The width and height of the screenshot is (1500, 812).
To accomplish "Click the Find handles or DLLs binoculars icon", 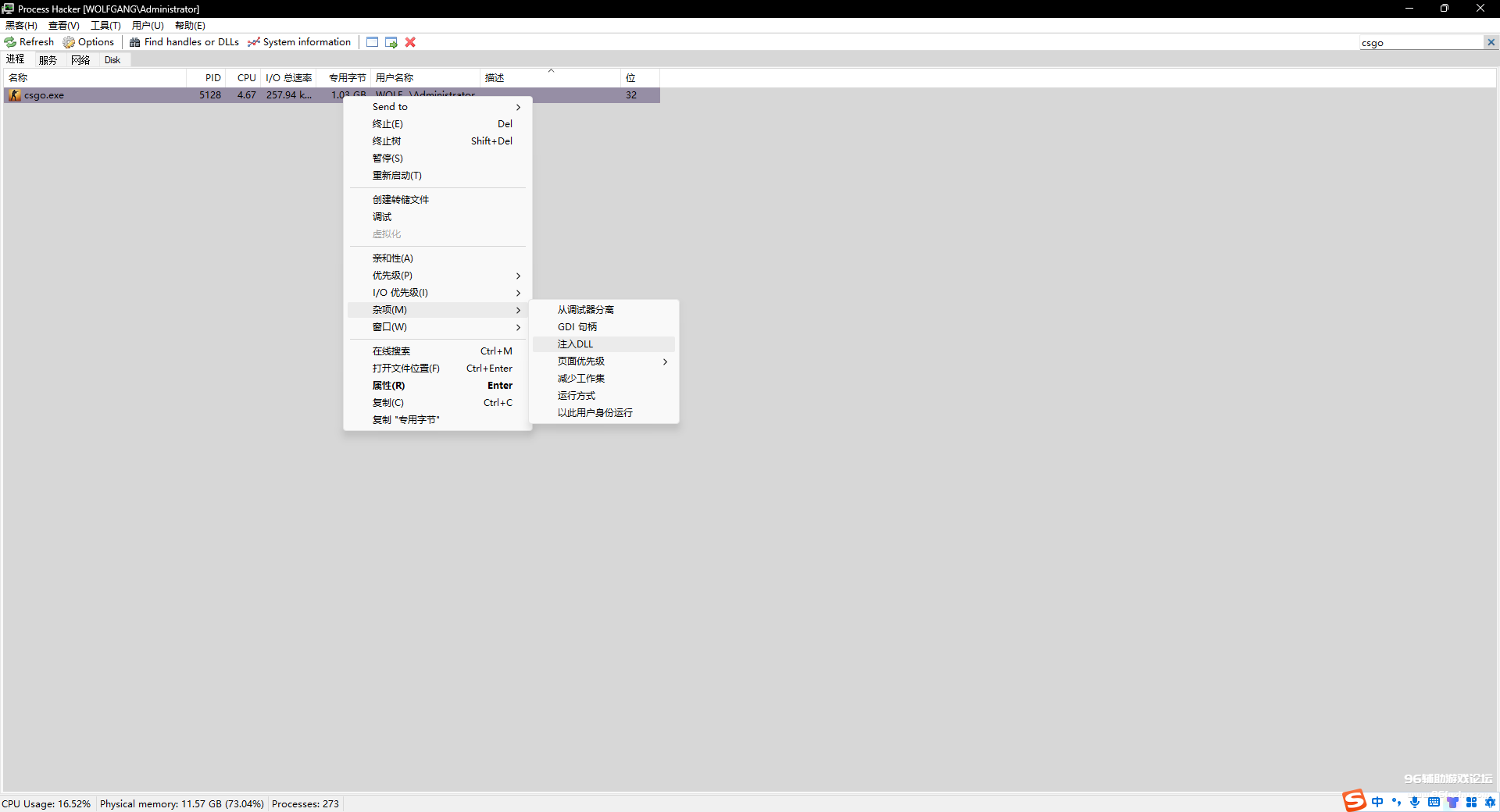I will click(136, 42).
